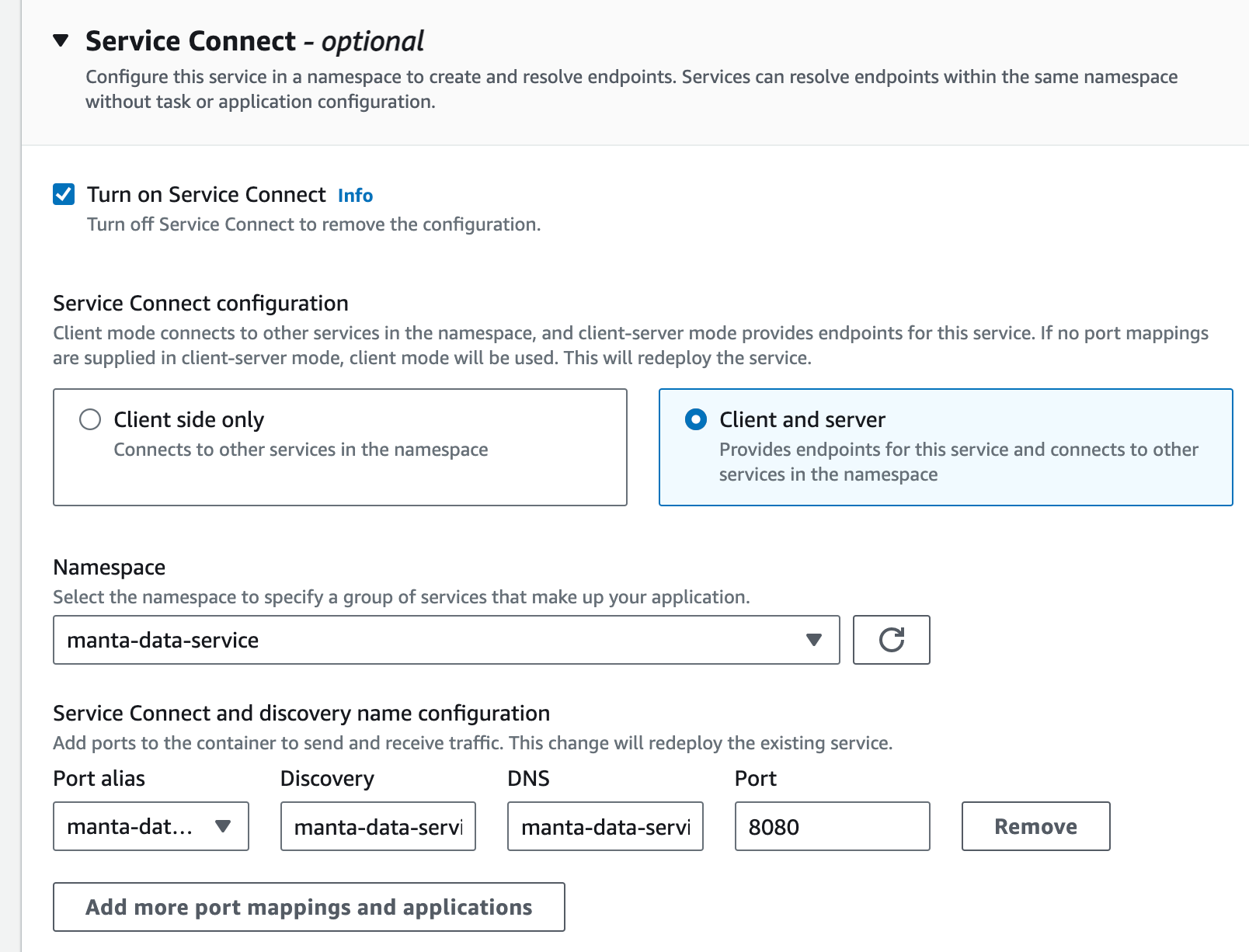Viewport: 1249px width, 952px height.
Task: Click the namespace dropdown arrow icon
Action: [x=813, y=640]
